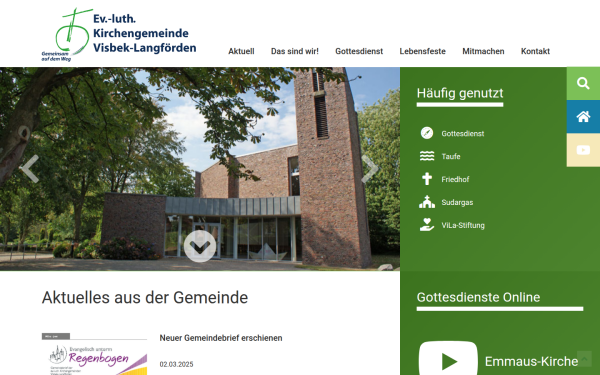Click the Aktuelles aus der Gemeinde heading
The image size is (600, 375).
[145, 297]
